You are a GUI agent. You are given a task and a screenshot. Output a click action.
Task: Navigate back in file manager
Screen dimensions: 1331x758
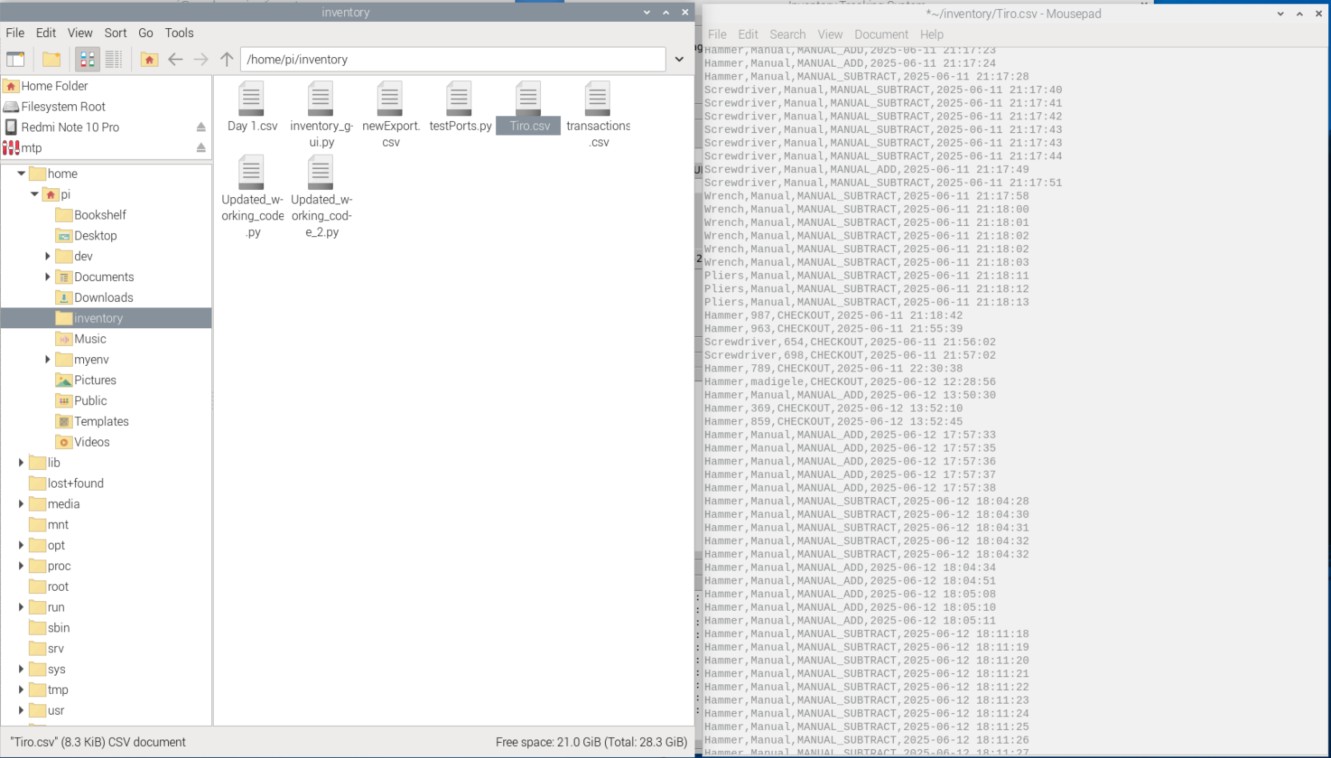pos(175,59)
